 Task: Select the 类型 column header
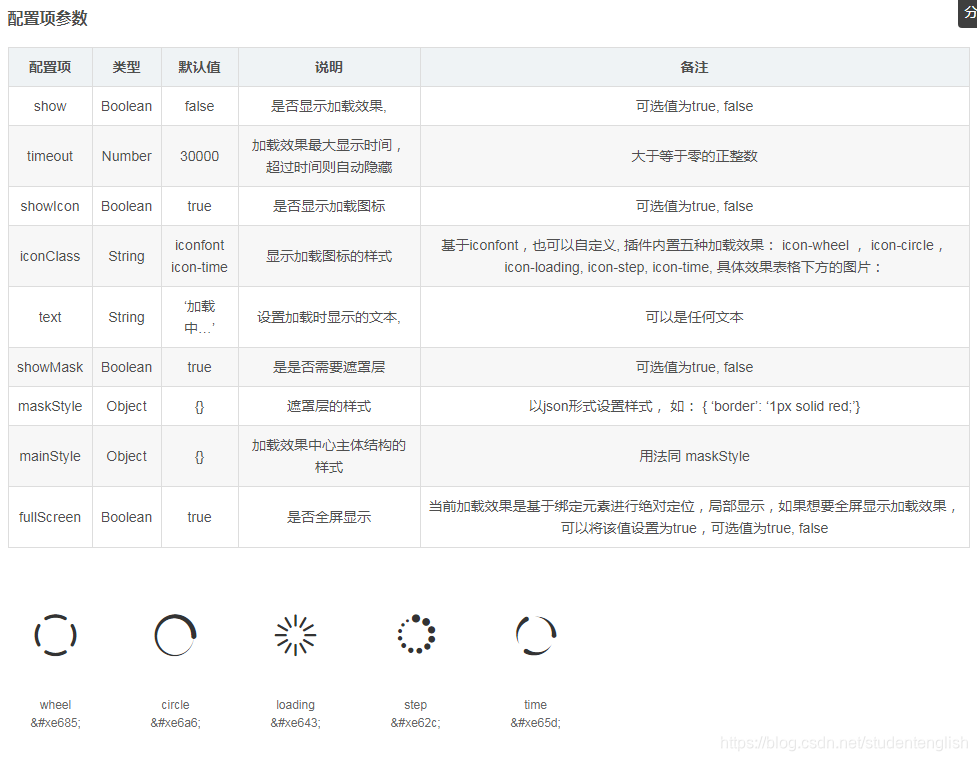point(126,67)
